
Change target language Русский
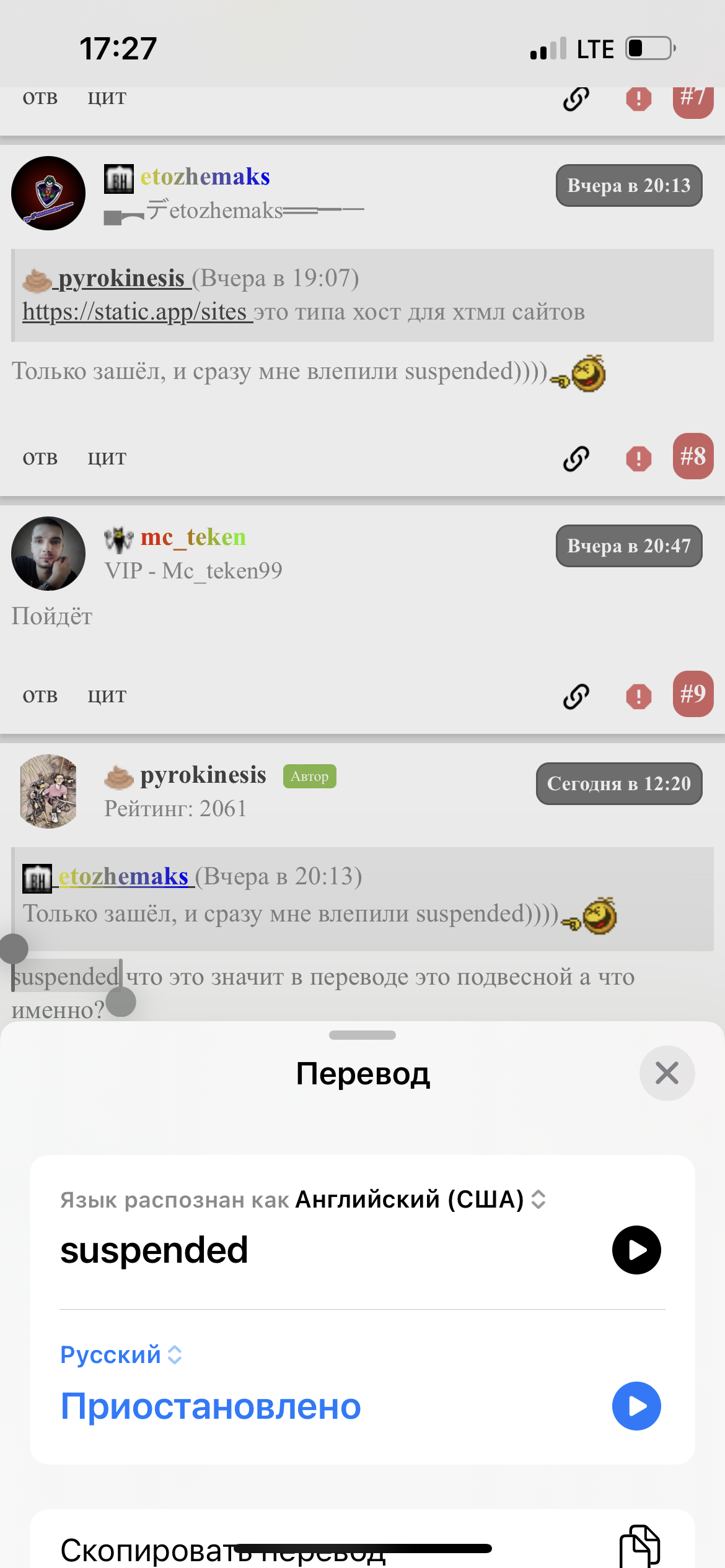click(121, 1354)
